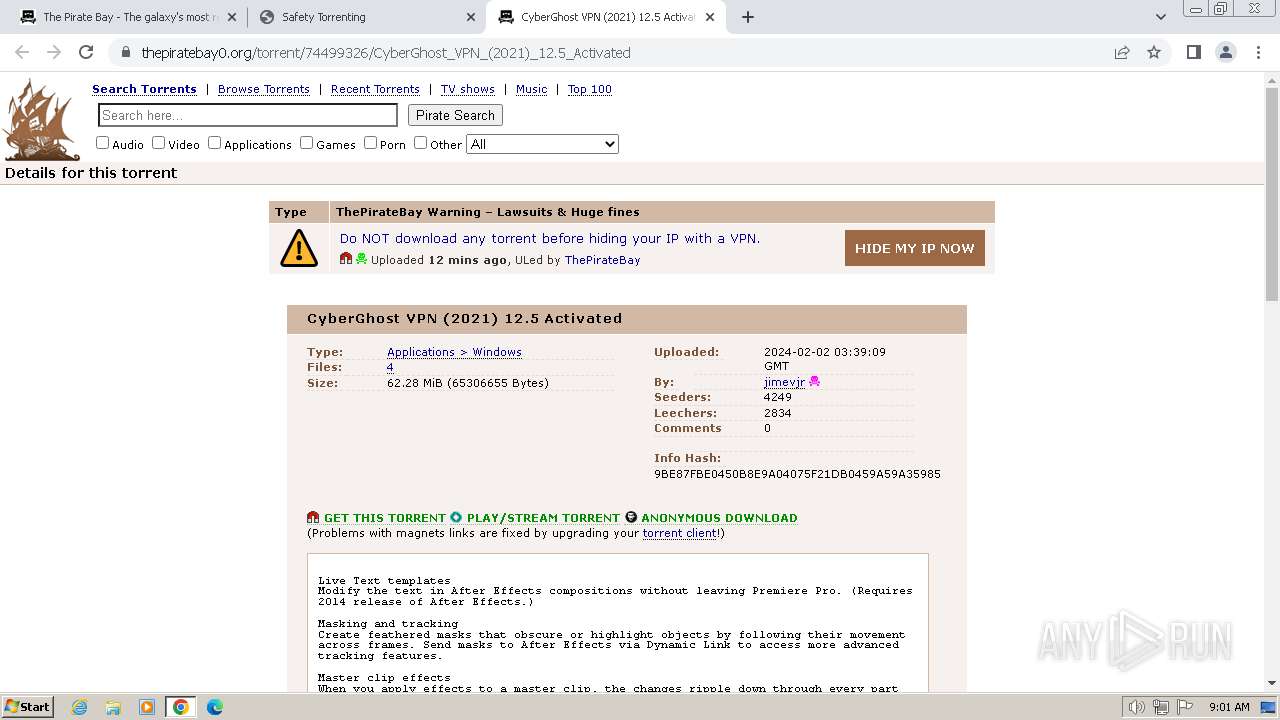This screenshot has width=1280, height=720.
Task: Click the Pirate Bay ship logo
Action: pos(42,119)
